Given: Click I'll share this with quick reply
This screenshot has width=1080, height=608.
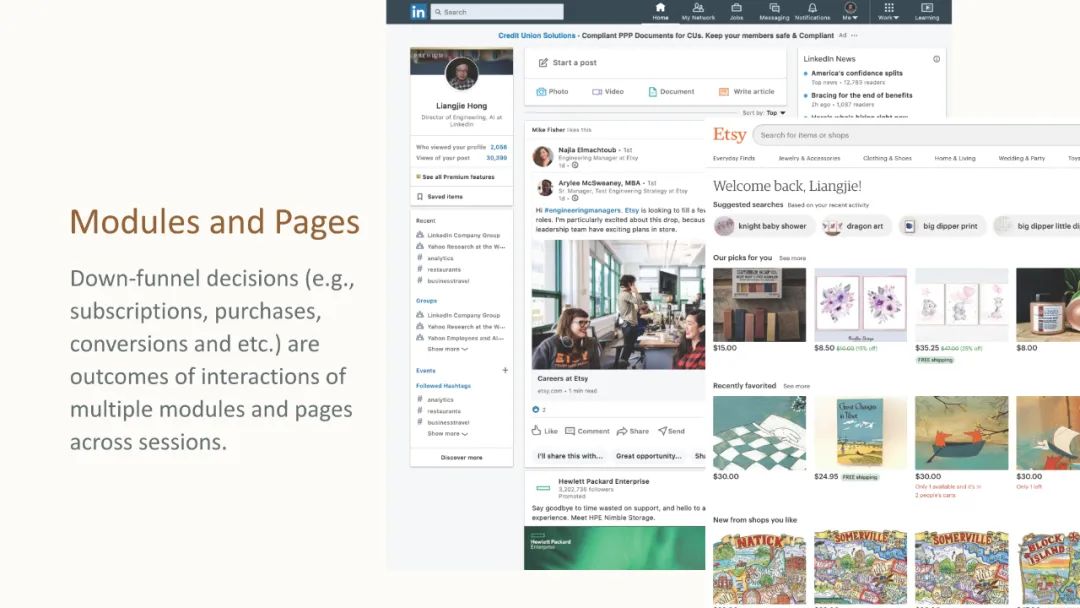Looking at the screenshot, I should 570,456.
